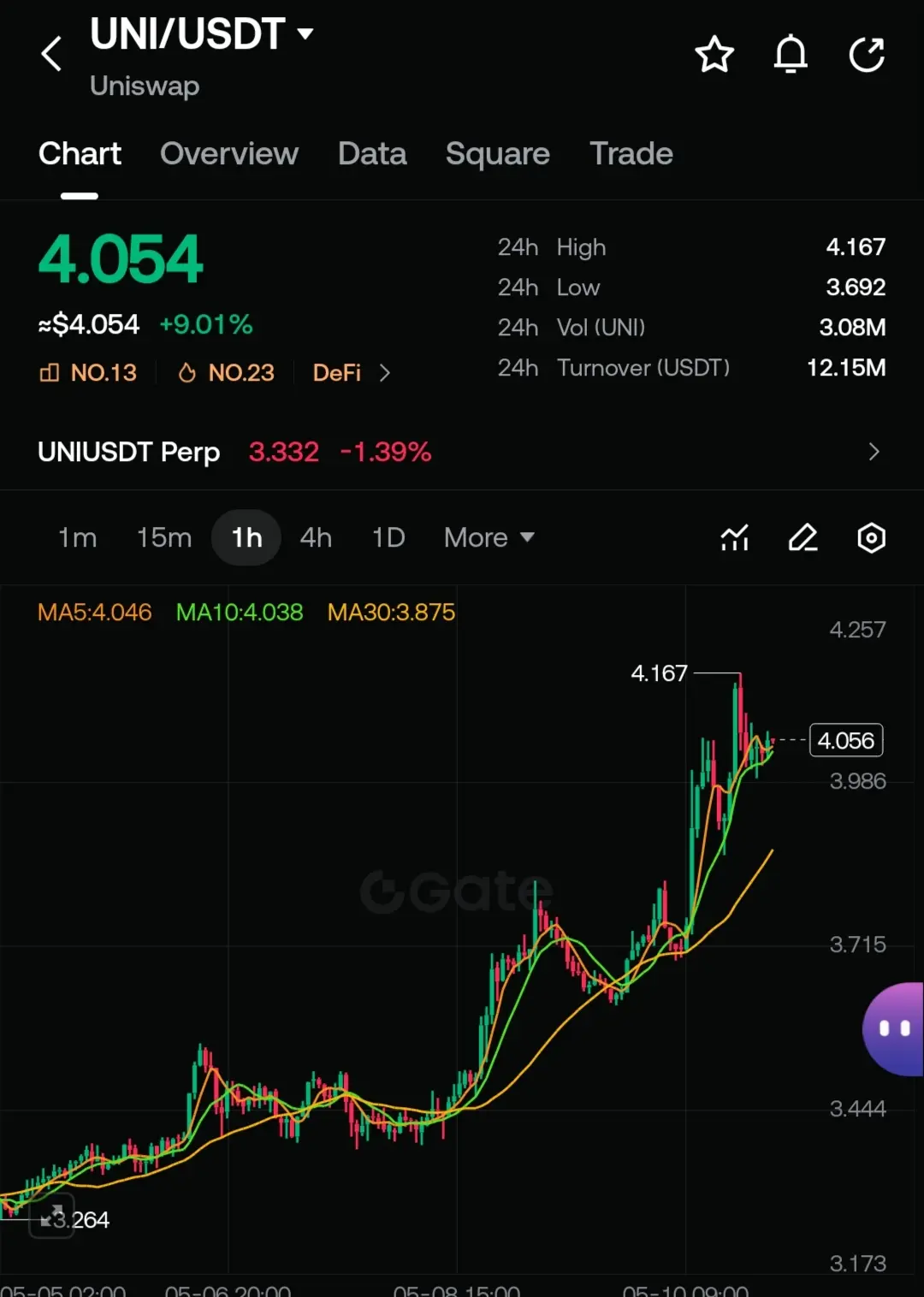The image size is (924, 1297).
Task: Tap the UNIUSDT Perp link
Action: [129, 452]
